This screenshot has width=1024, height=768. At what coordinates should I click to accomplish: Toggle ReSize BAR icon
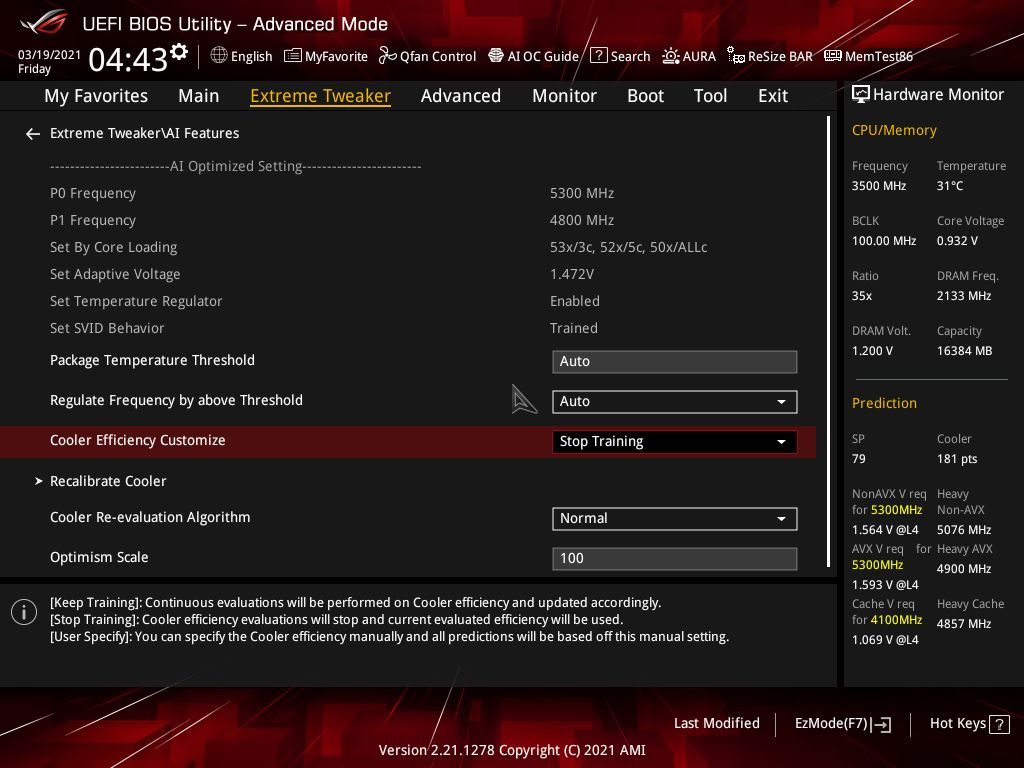736,56
